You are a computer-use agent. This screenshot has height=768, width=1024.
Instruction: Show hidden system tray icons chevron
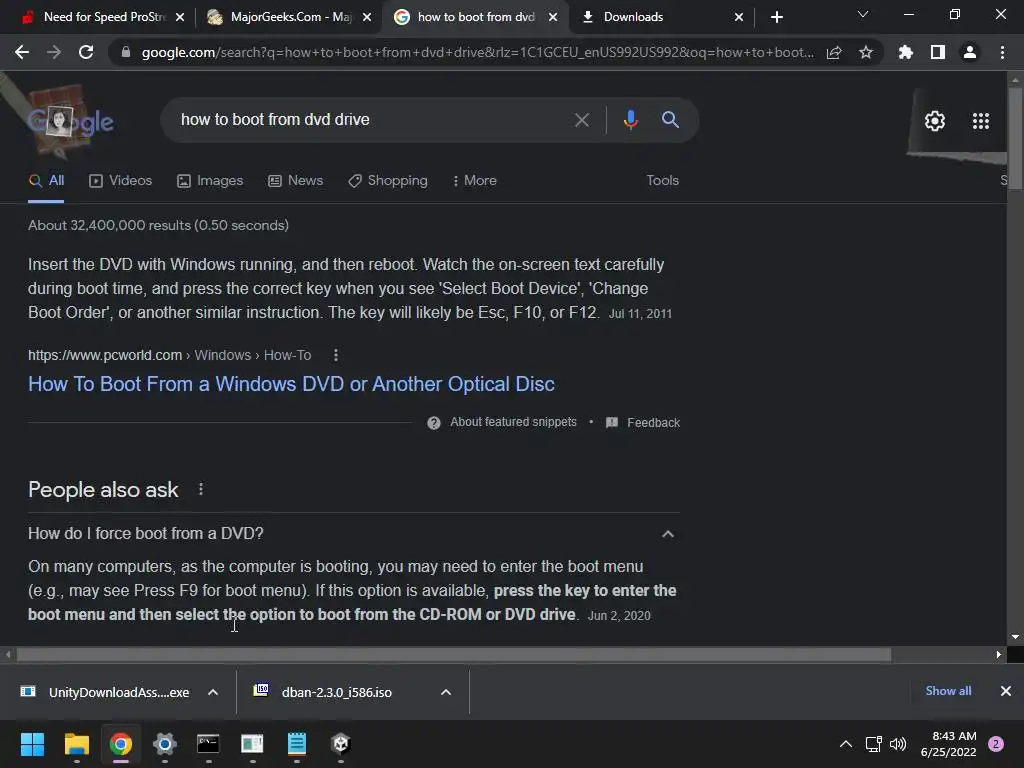coord(846,744)
